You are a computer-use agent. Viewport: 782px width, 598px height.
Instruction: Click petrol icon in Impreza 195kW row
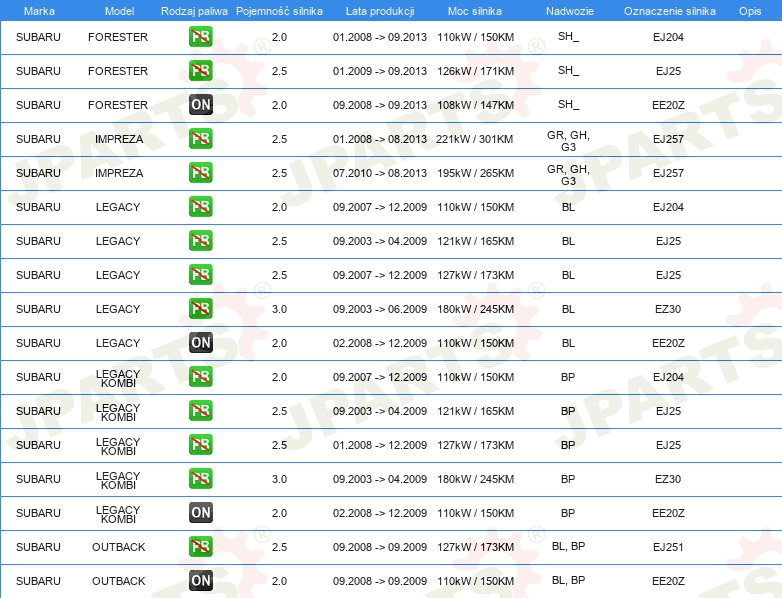(200, 173)
